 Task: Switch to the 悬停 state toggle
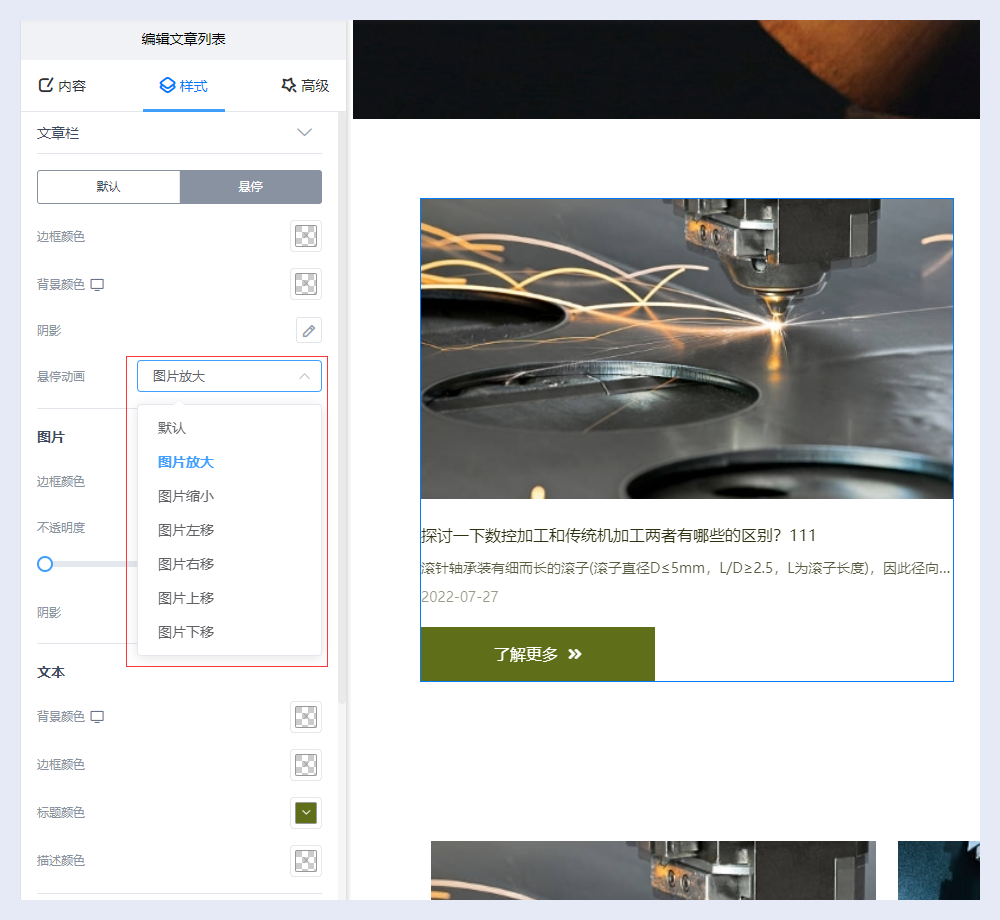point(250,187)
